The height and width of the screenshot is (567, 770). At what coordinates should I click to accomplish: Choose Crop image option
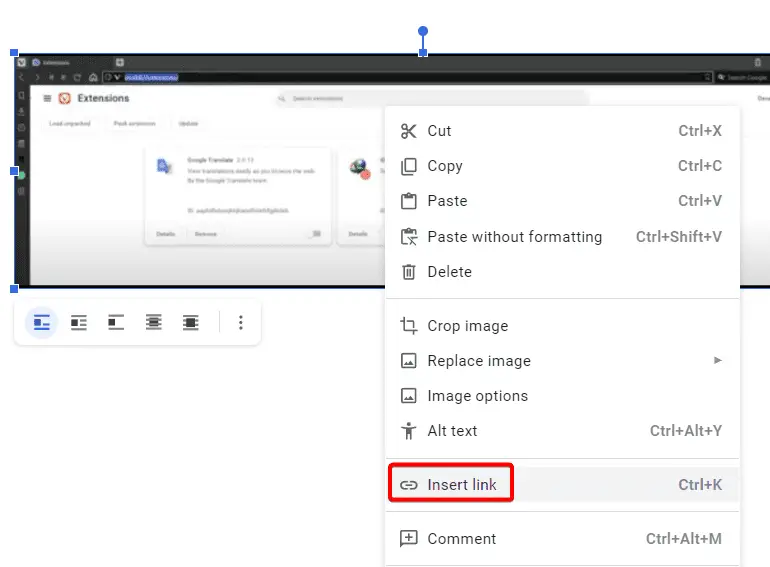pyautogui.click(x=562, y=325)
